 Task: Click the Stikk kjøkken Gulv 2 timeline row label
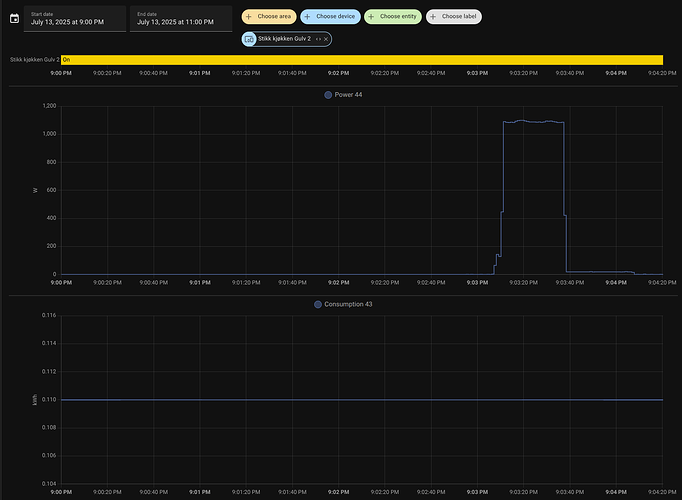pos(34,60)
